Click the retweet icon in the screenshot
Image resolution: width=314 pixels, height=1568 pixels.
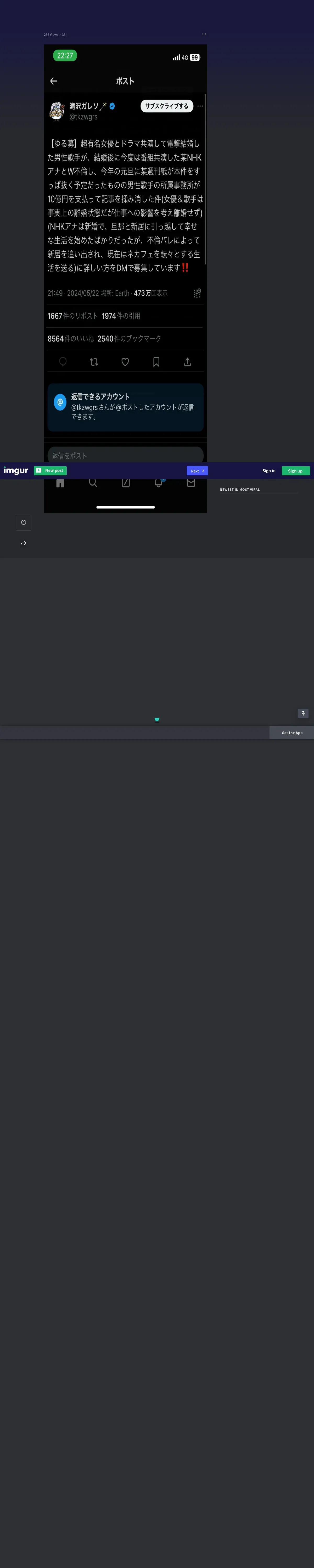pos(94,362)
